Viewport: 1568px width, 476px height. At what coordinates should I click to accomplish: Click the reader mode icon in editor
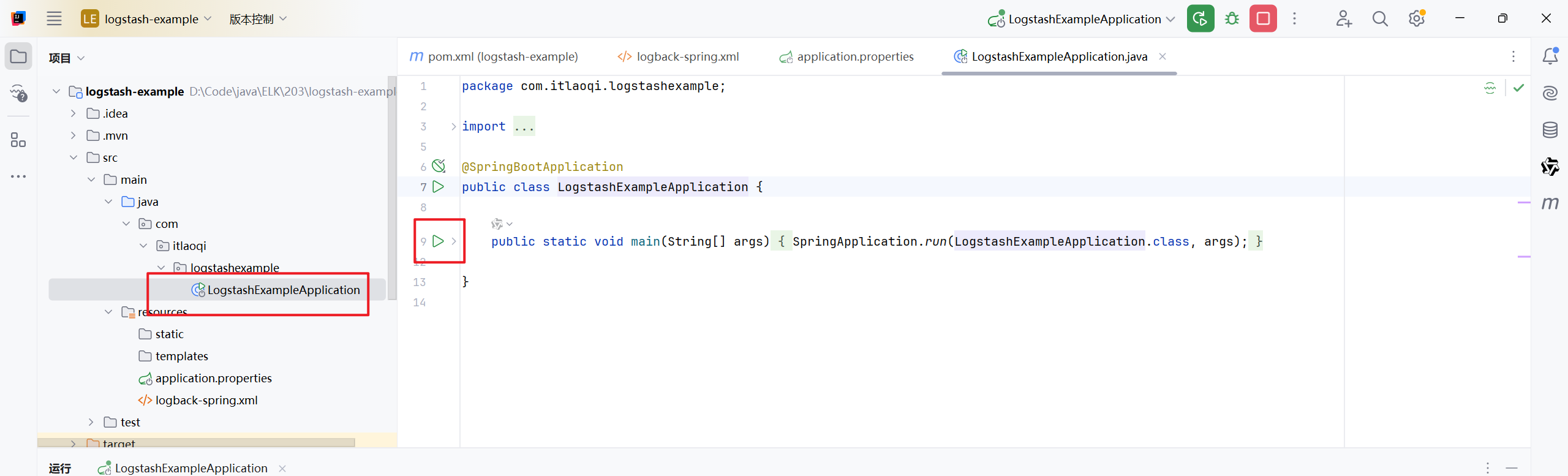pyautogui.click(x=1490, y=88)
